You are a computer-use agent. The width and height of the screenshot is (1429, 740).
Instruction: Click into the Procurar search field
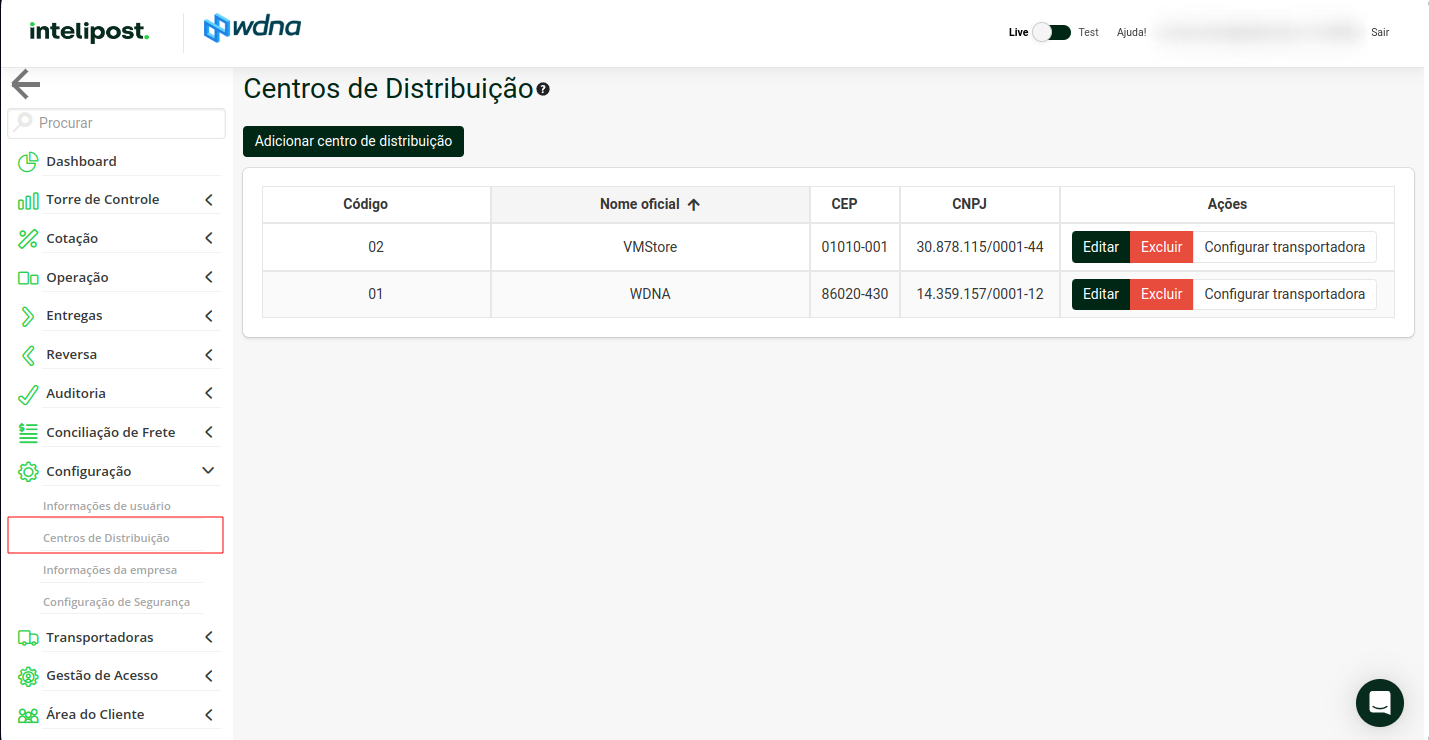pyautogui.click(x=116, y=123)
